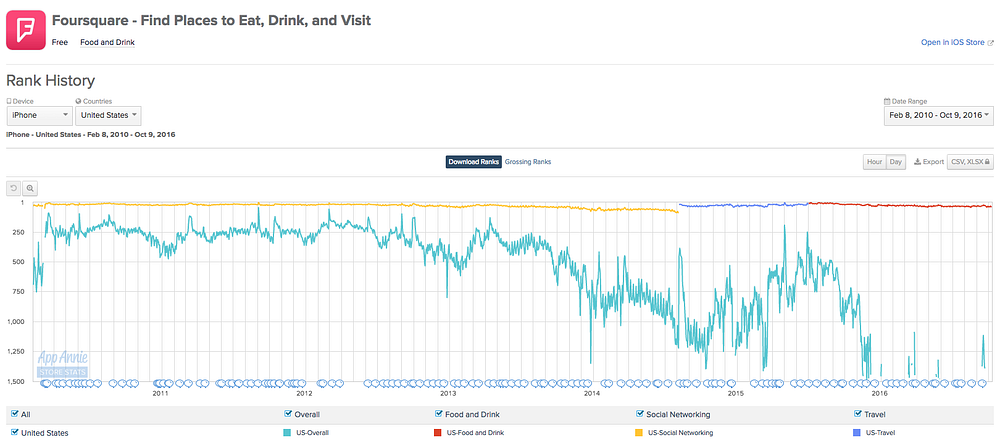
Task: Reset chart zoom with undo icon
Action: point(13,188)
